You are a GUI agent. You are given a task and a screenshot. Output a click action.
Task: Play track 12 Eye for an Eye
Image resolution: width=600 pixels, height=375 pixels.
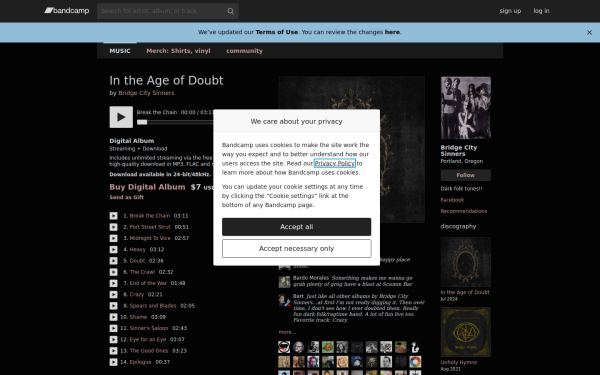pyautogui.click(x=114, y=339)
